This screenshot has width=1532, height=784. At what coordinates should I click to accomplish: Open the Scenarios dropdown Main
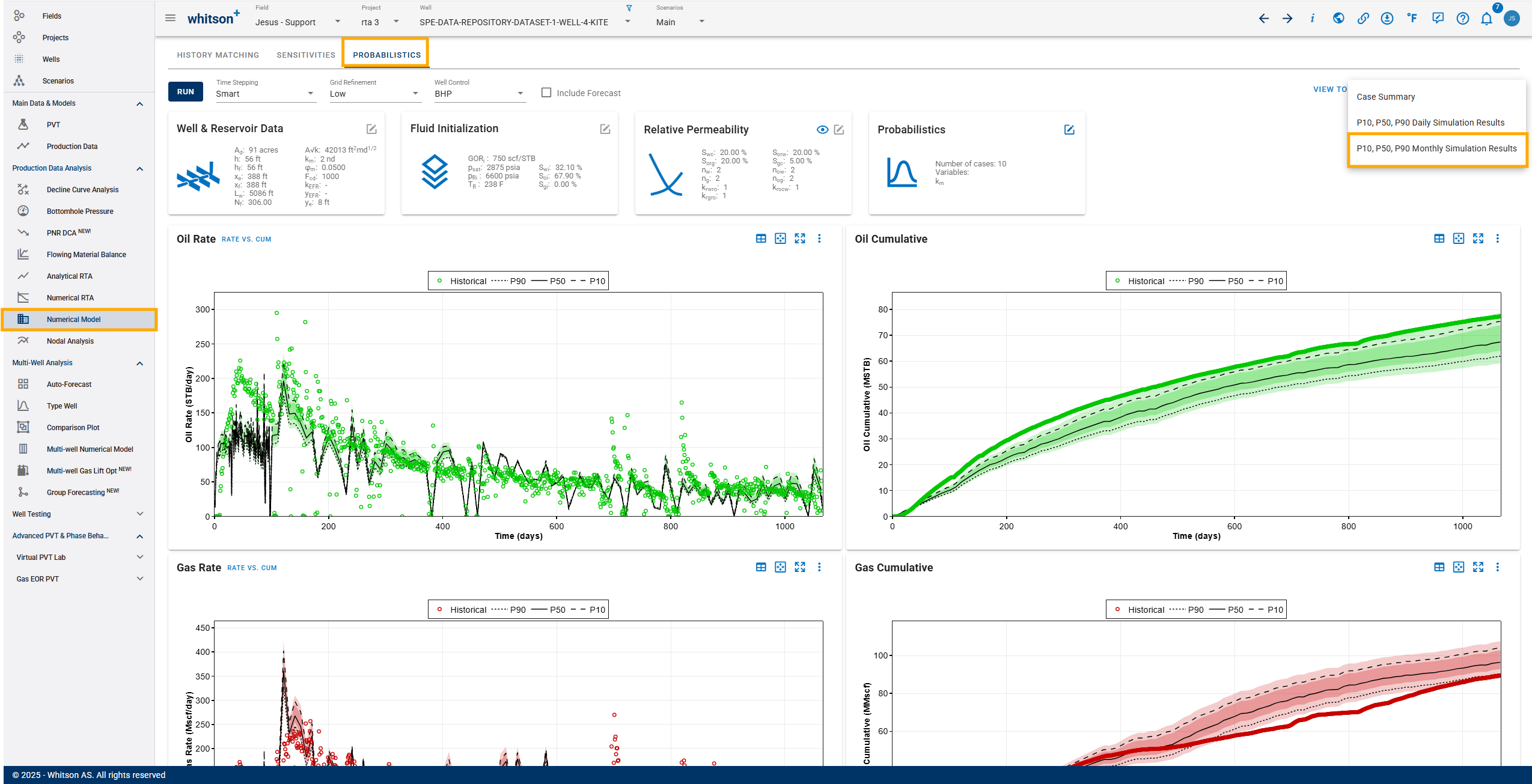680,22
